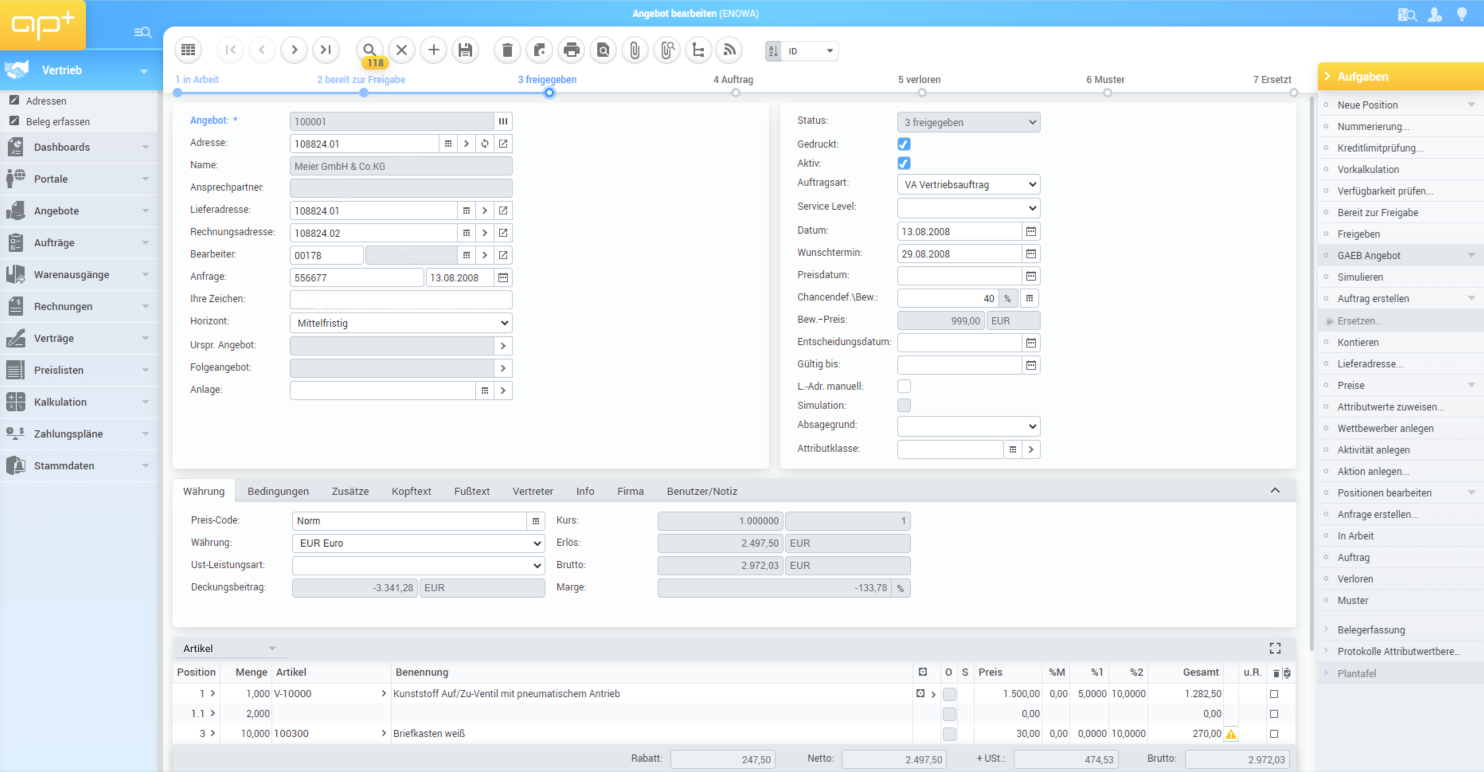Click the '4 Auftrag' status step marker

(735, 92)
